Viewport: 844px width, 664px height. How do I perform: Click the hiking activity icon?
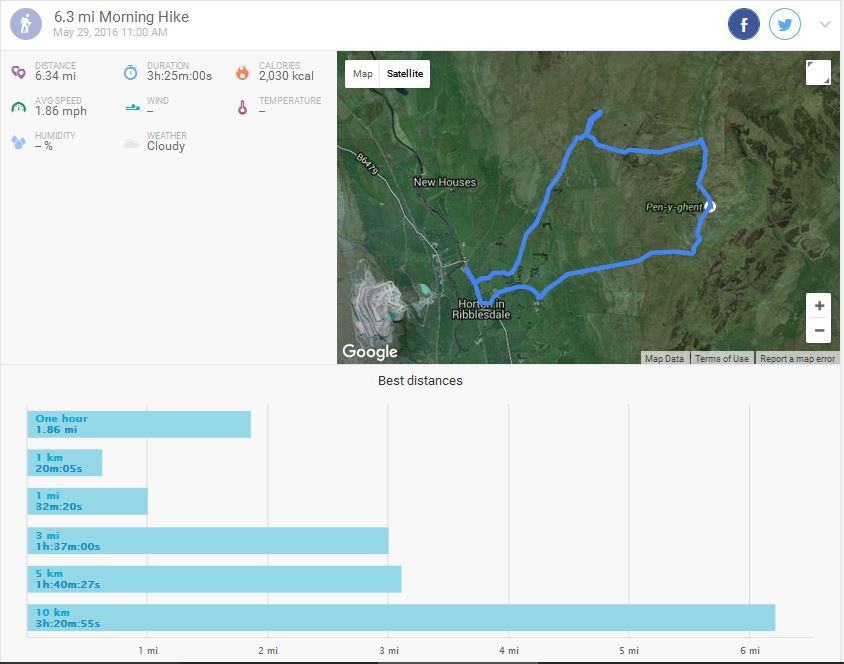tap(25, 24)
